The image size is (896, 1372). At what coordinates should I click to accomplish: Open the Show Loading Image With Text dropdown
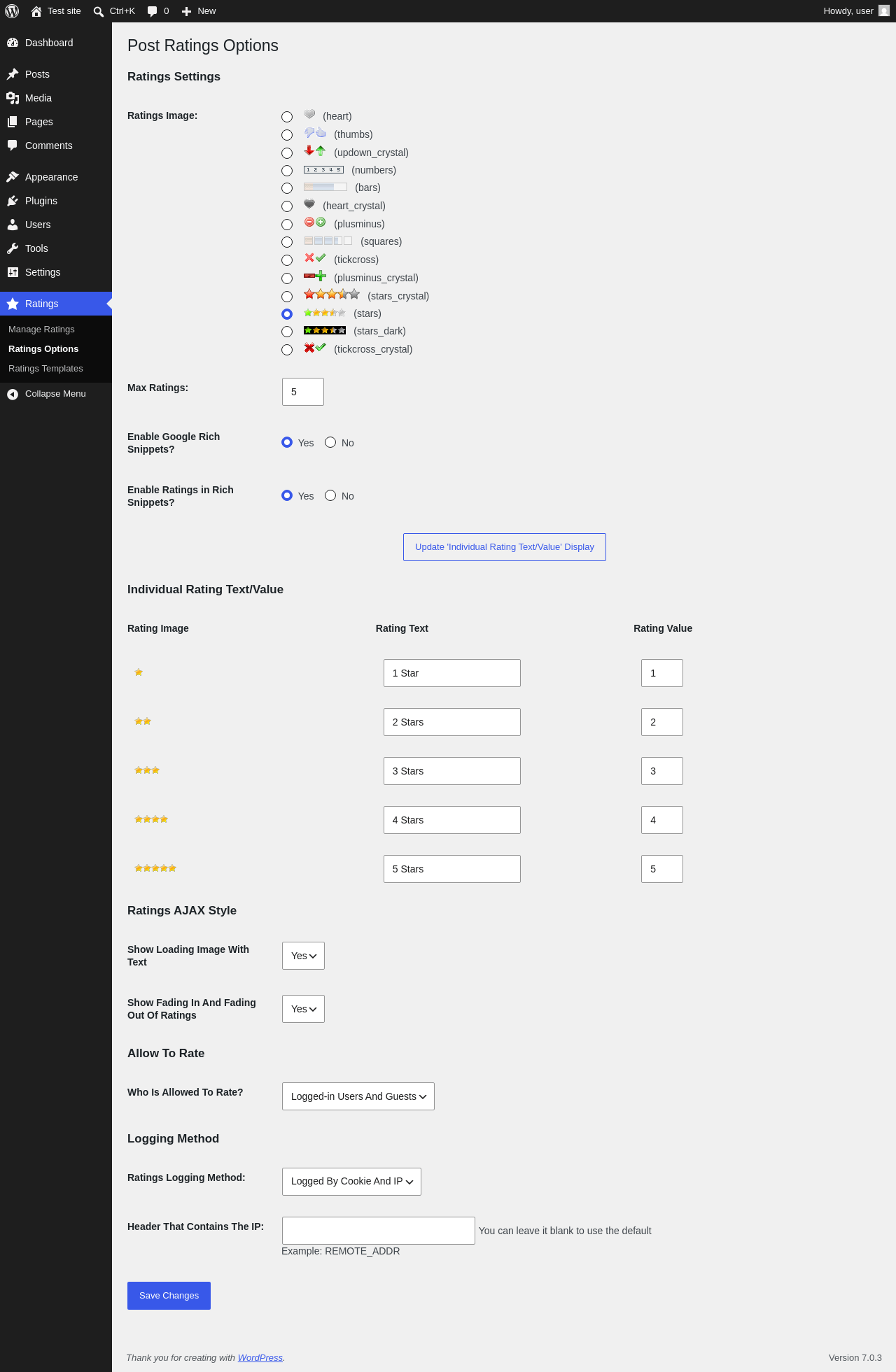303,956
